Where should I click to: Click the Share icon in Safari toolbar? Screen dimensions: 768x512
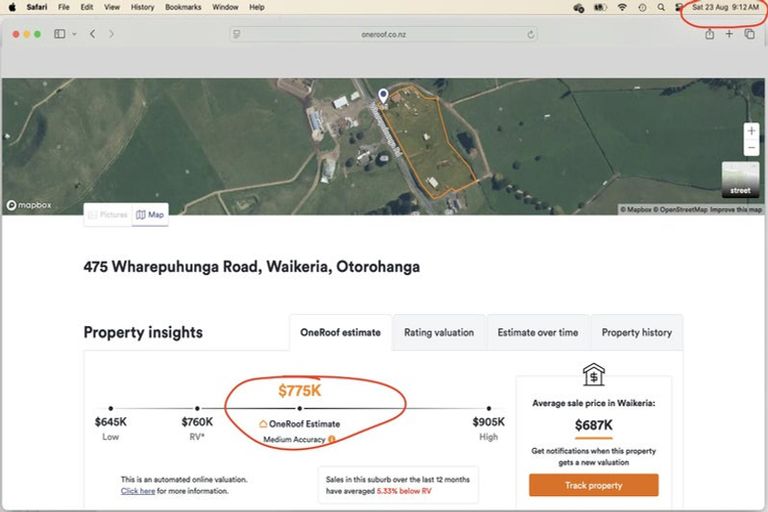(x=709, y=34)
